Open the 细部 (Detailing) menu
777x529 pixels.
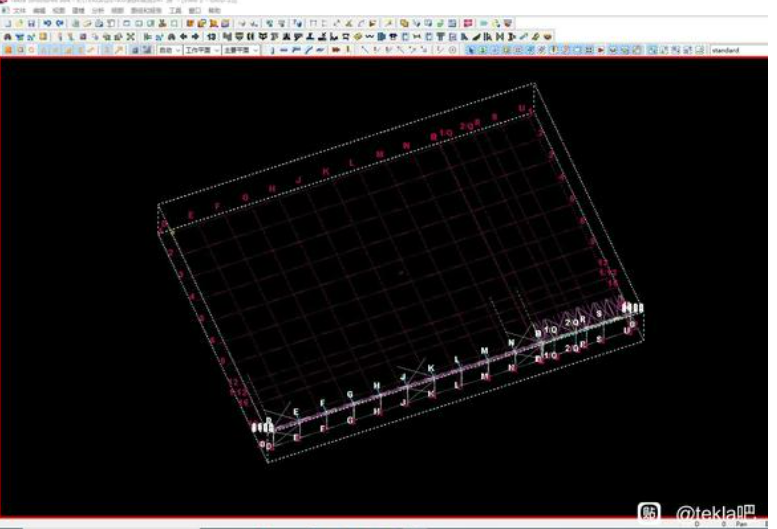click(117, 10)
